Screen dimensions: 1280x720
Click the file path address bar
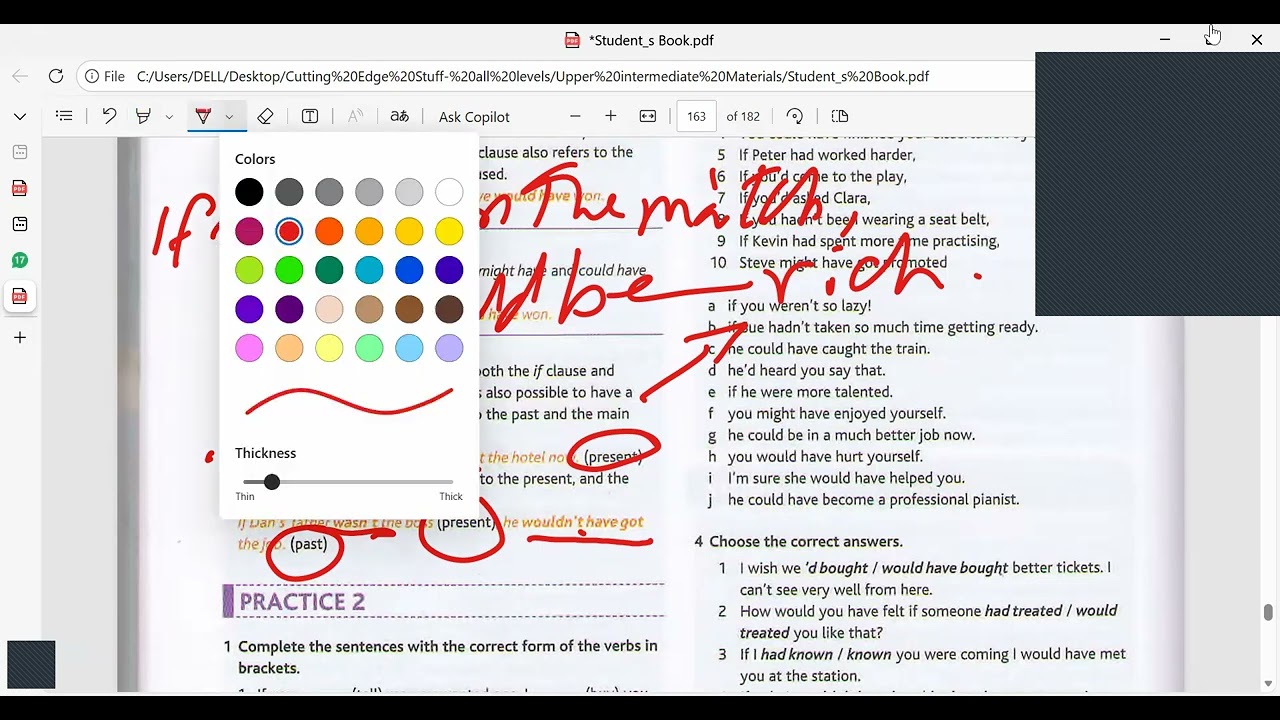532,76
